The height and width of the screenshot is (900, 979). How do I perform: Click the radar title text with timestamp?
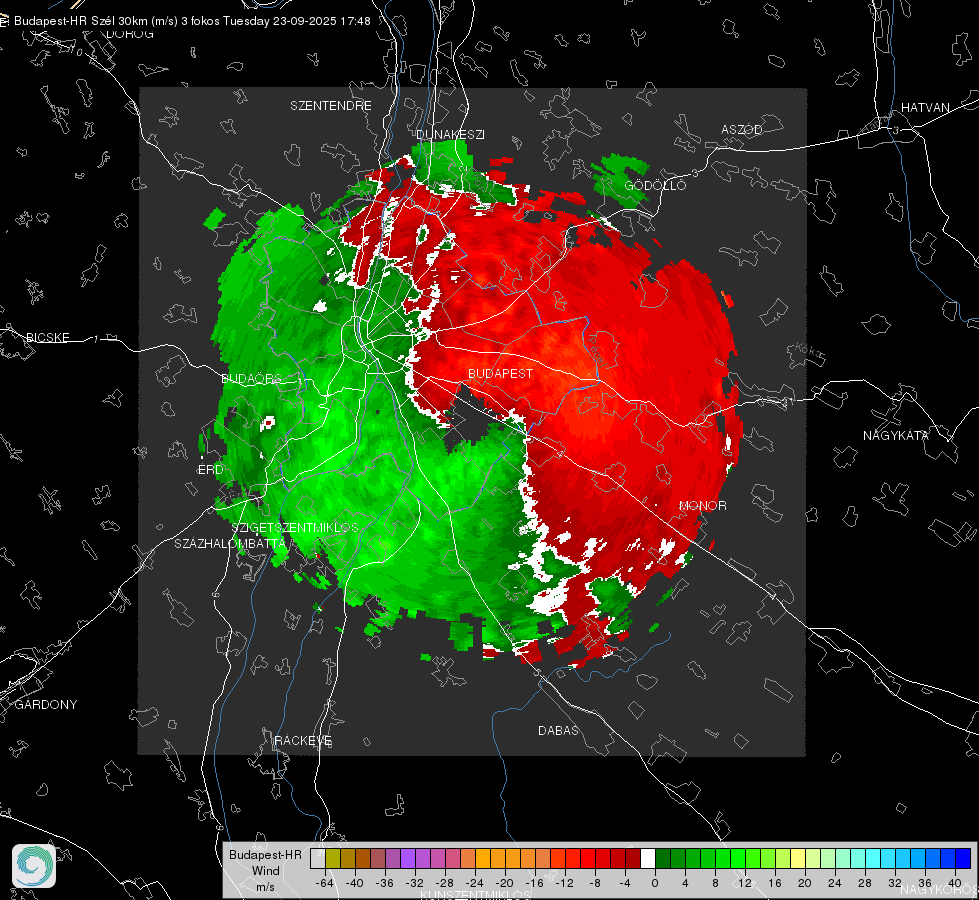pyautogui.click(x=192, y=21)
